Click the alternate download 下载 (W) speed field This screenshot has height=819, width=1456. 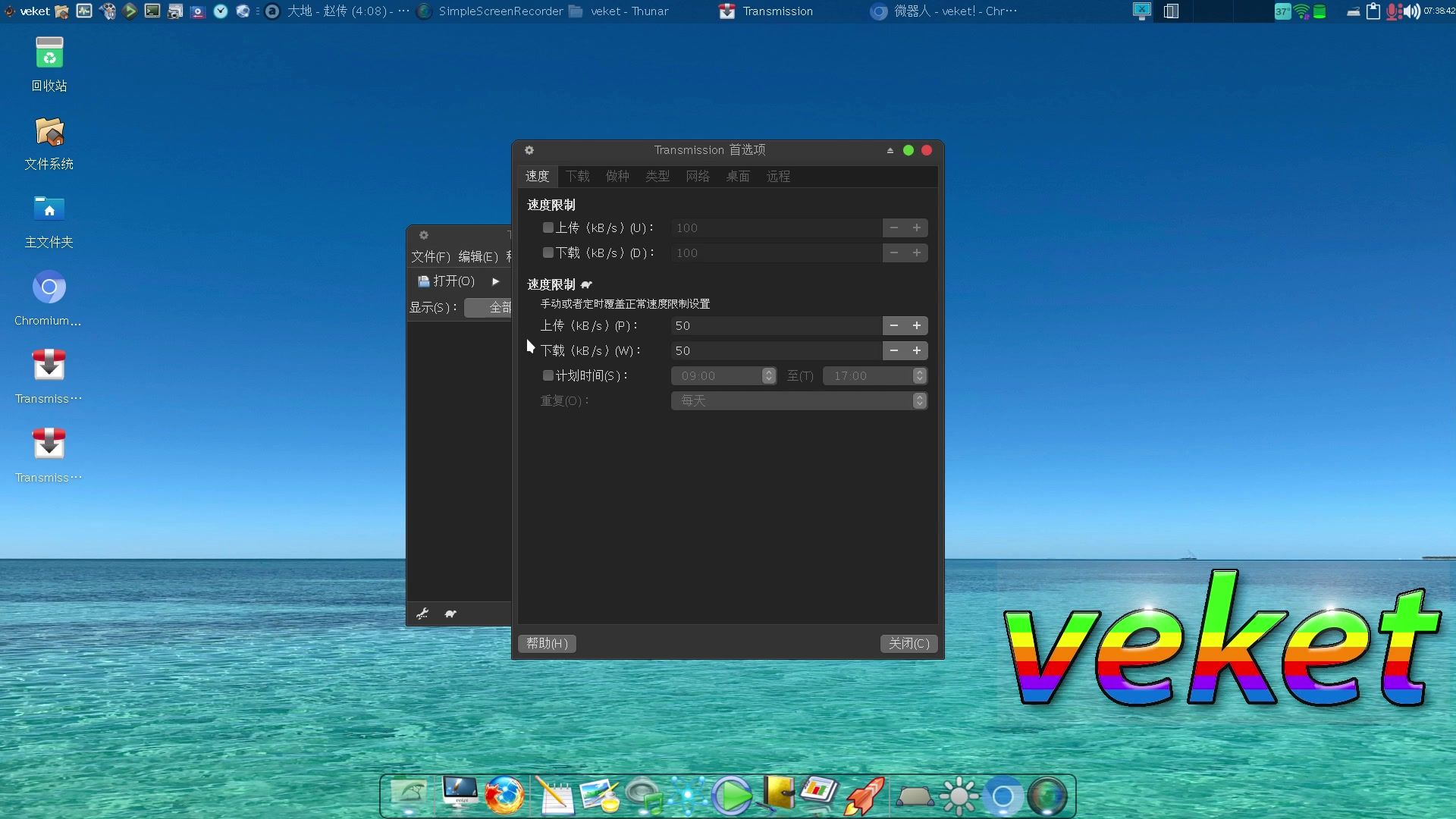(x=777, y=350)
